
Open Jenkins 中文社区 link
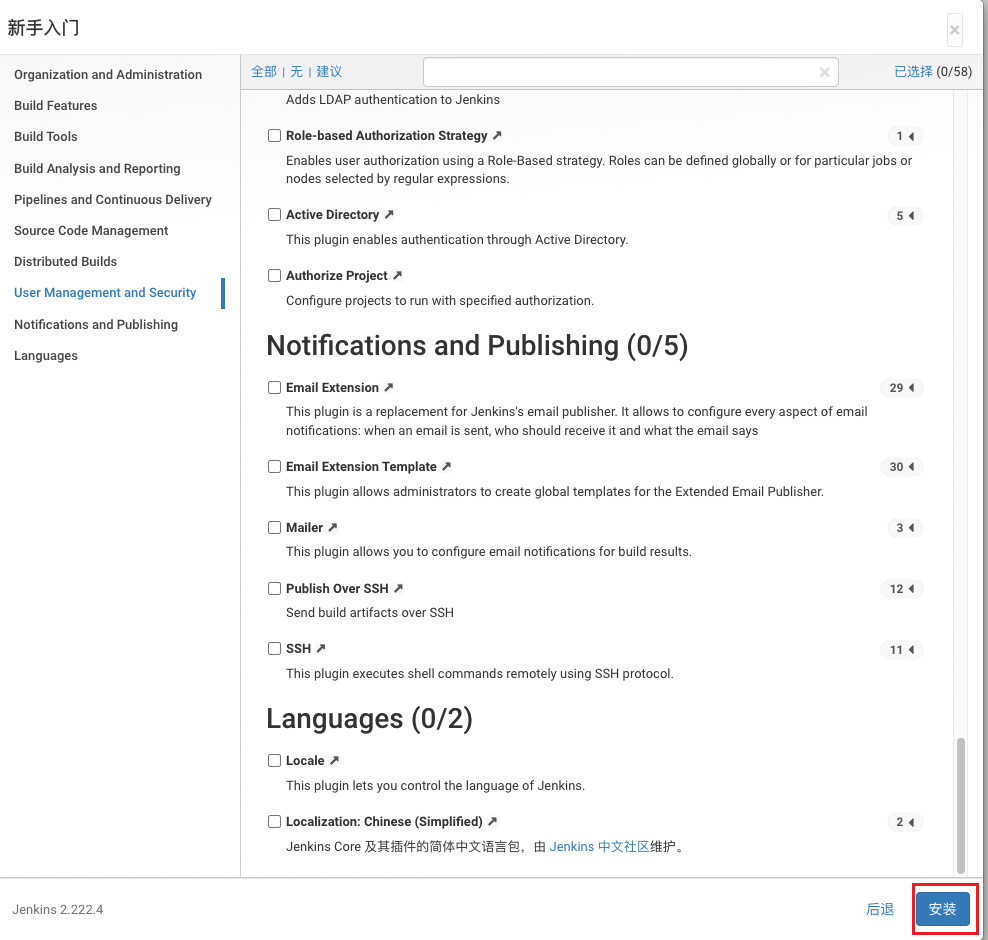pos(599,847)
